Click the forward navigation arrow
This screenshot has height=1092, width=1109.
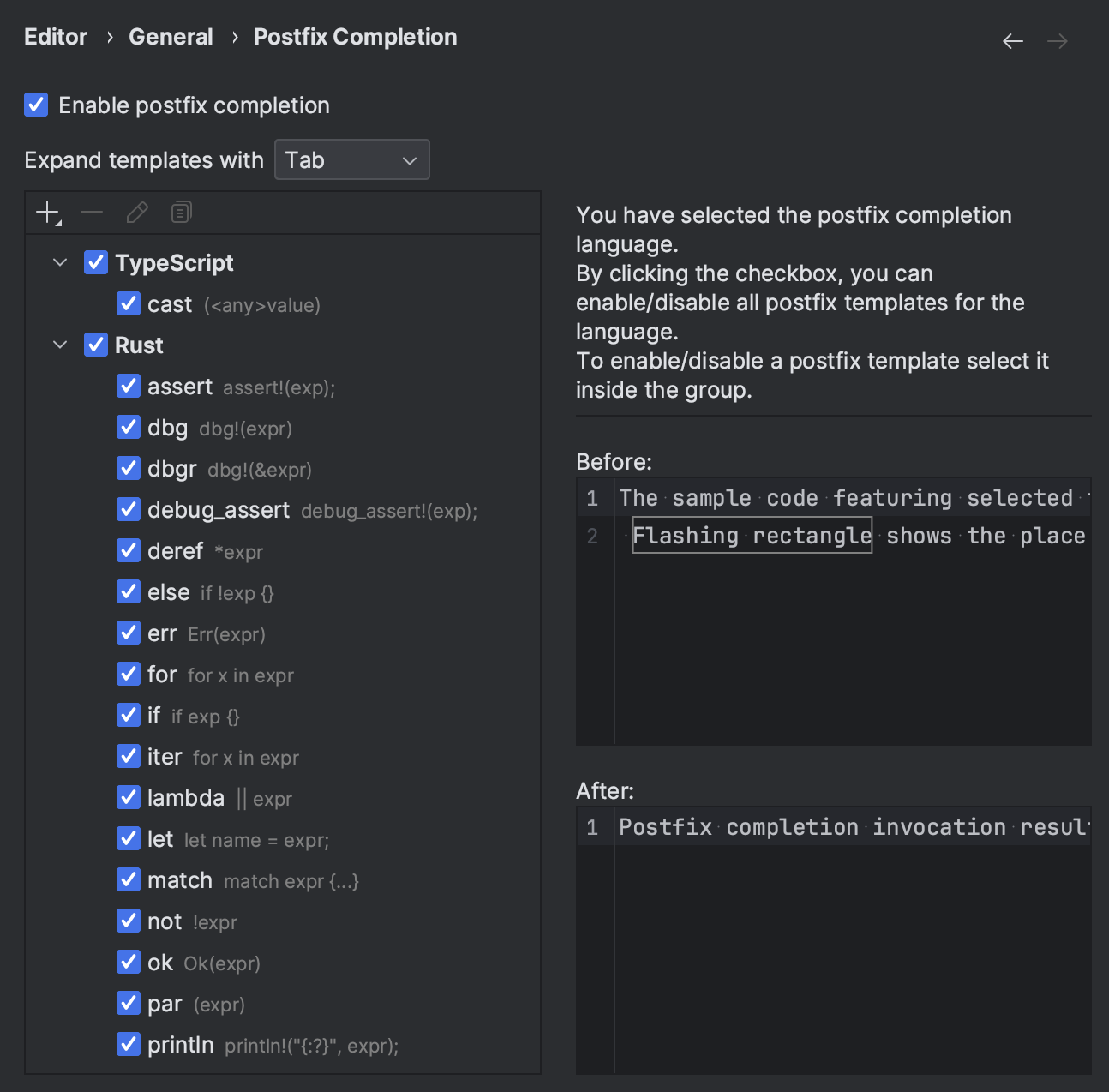[1057, 40]
